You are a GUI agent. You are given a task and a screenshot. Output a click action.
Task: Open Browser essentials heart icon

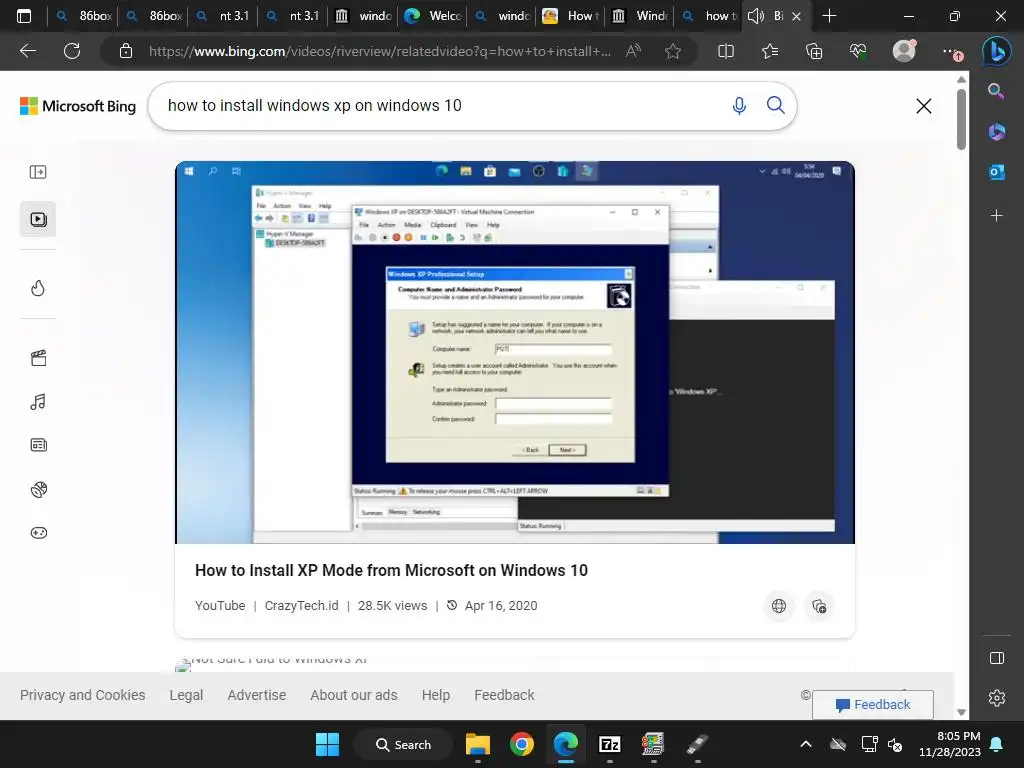[x=858, y=51]
